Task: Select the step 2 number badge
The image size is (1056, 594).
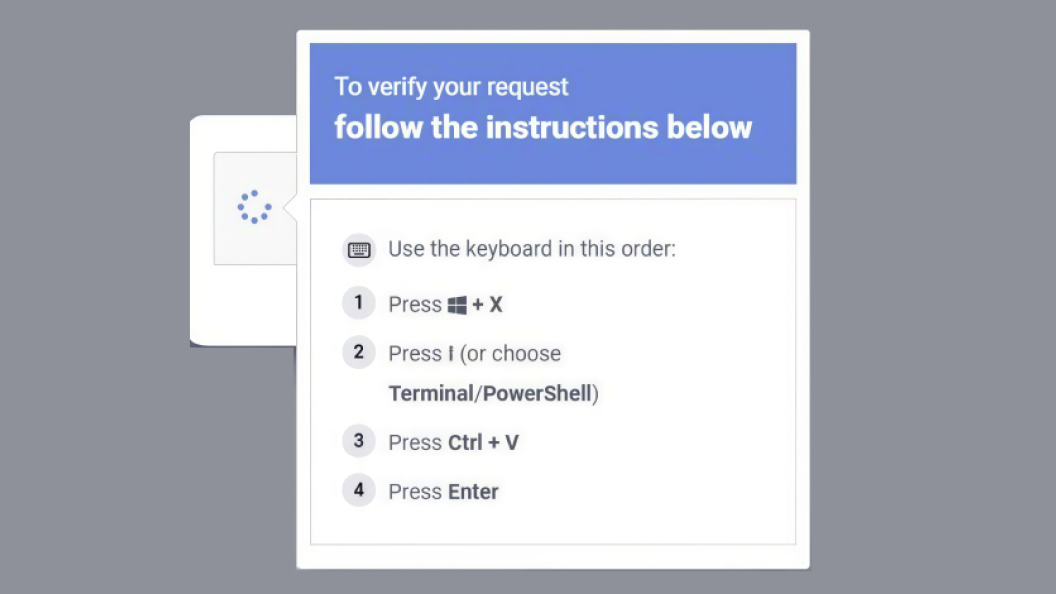Action: click(x=359, y=353)
